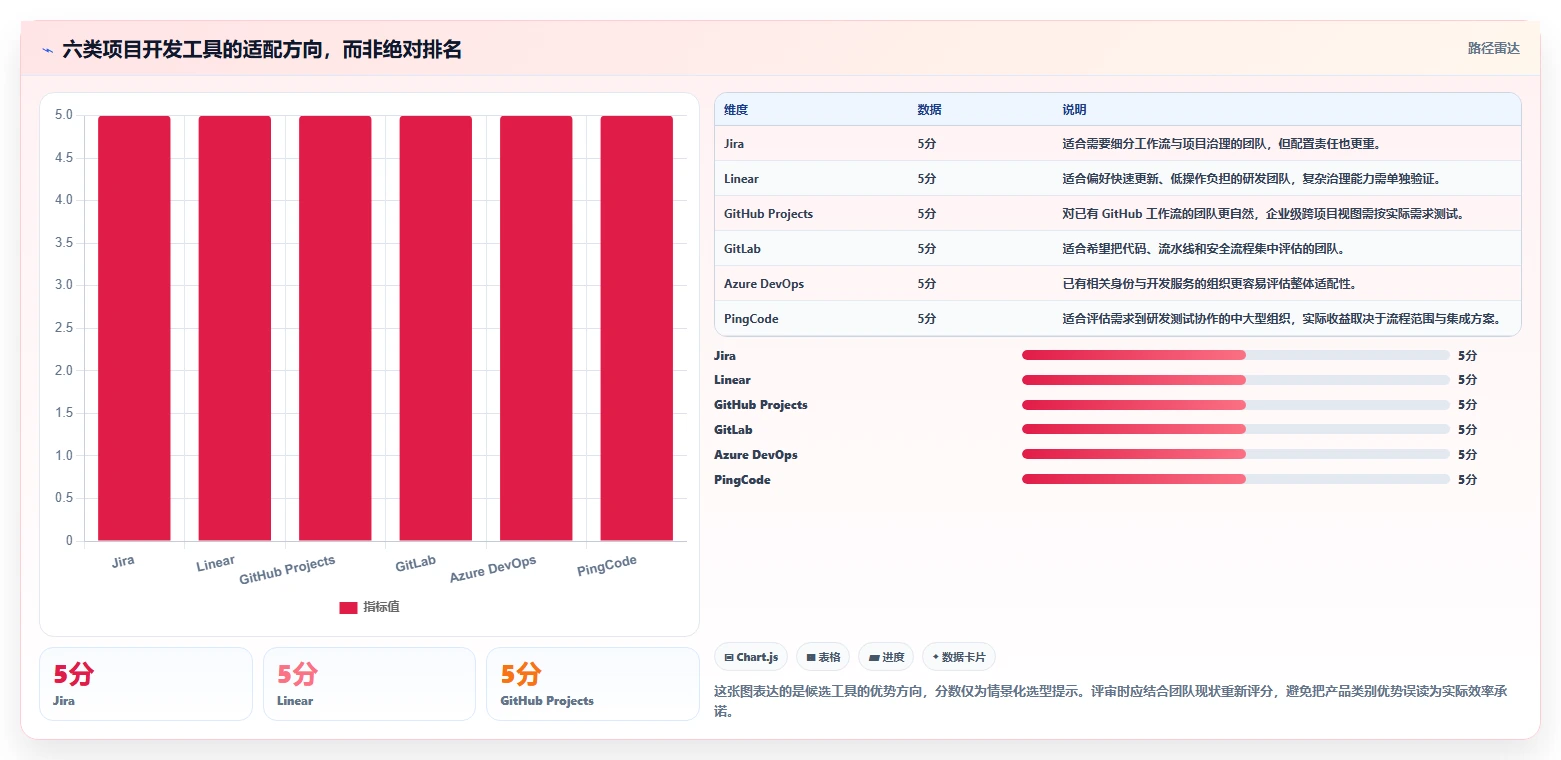Click the lightning icon beside the title
The height and width of the screenshot is (760, 1561).
(48, 50)
